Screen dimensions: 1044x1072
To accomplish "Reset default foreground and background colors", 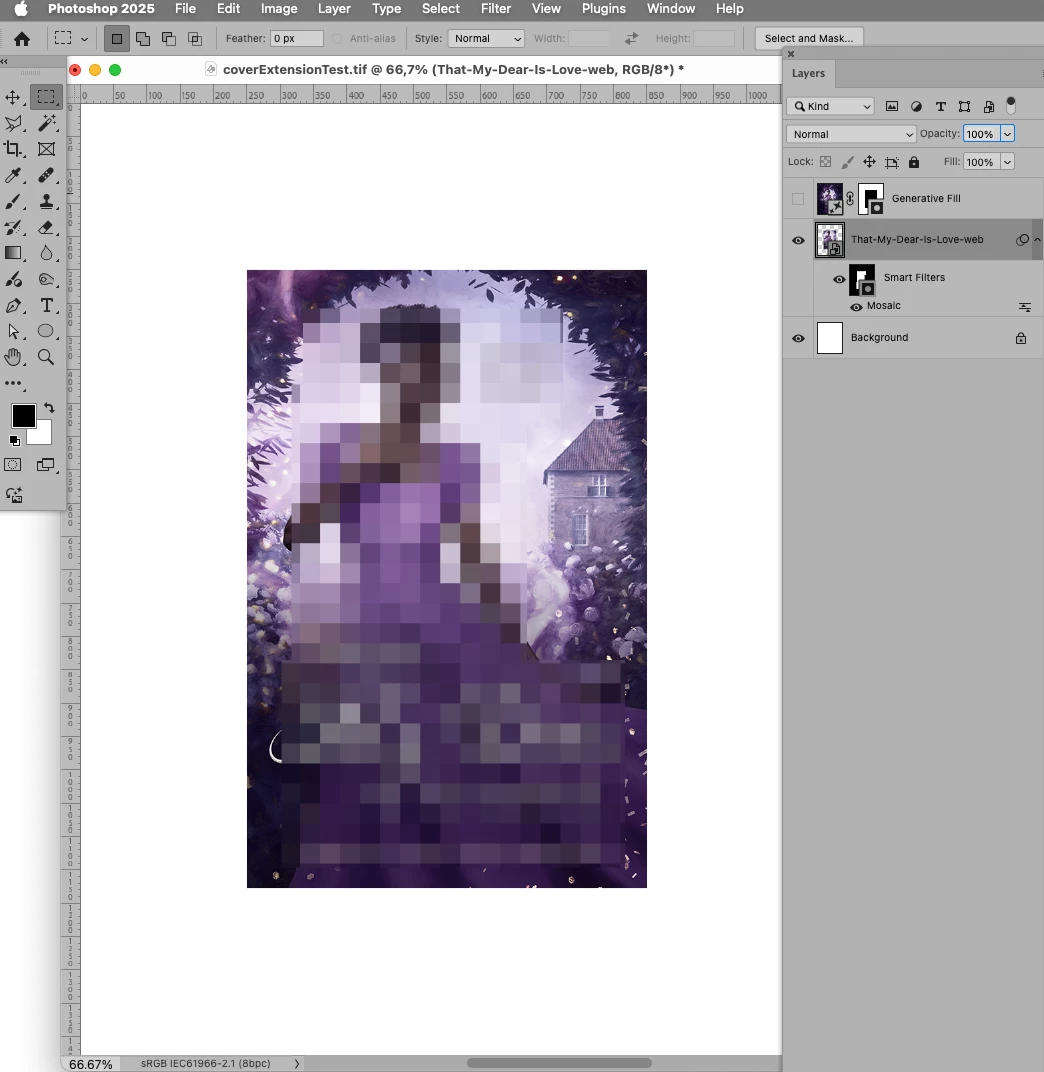I will point(14,440).
